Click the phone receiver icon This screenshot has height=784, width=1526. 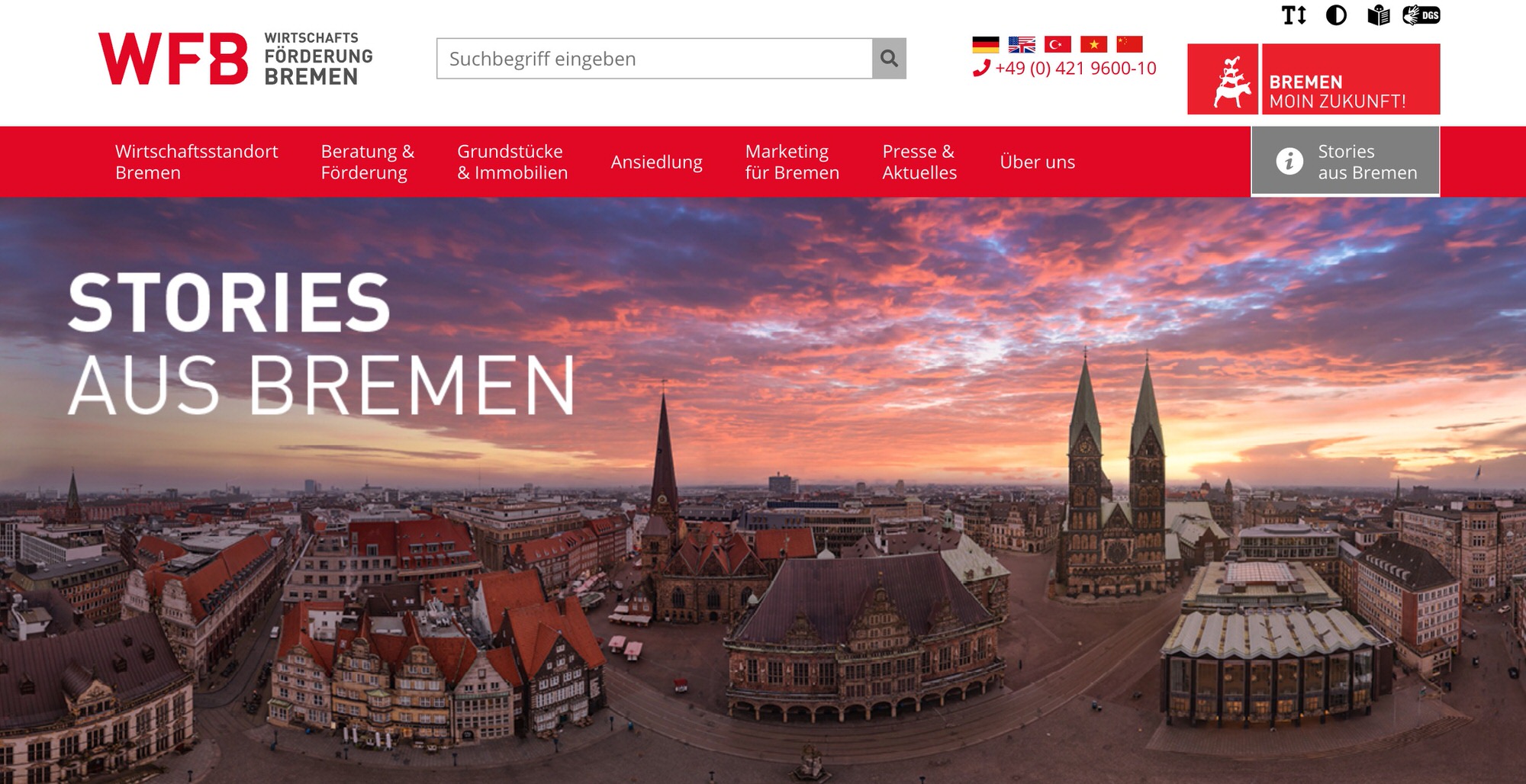[980, 69]
